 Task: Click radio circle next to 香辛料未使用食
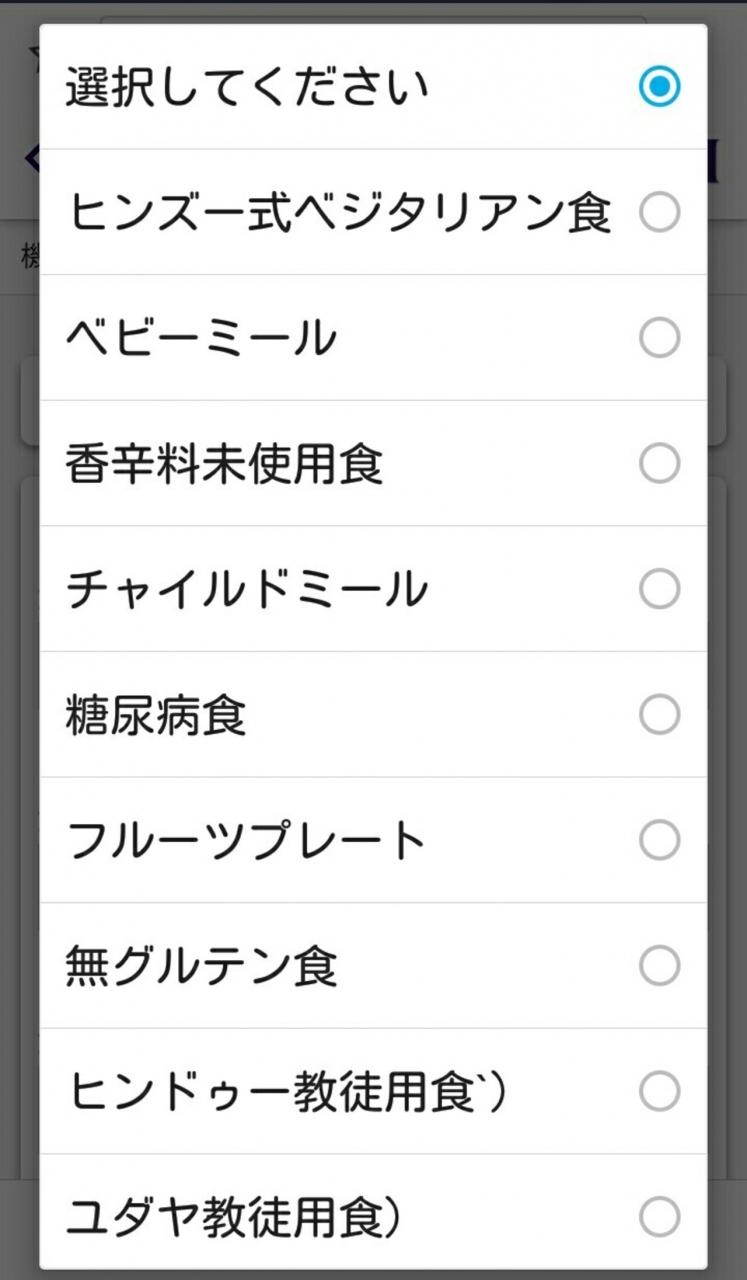[x=659, y=464]
